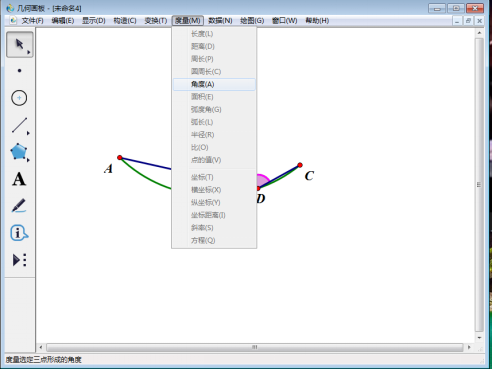Image resolution: width=492 pixels, height=370 pixels.
Task: Open the 窗口(W) menu
Action: (x=284, y=21)
